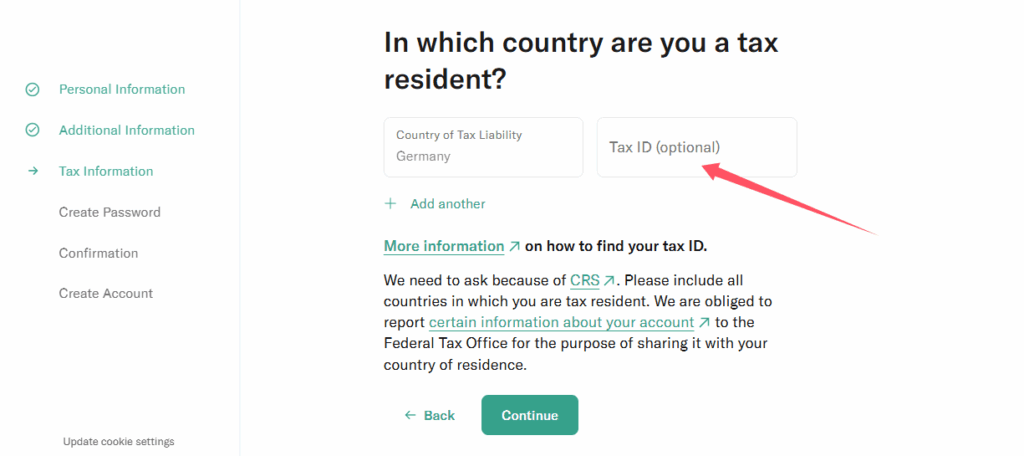Go to the Personal Information step
The height and width of the screenshot is (456, 1024).
click(121, 90)
